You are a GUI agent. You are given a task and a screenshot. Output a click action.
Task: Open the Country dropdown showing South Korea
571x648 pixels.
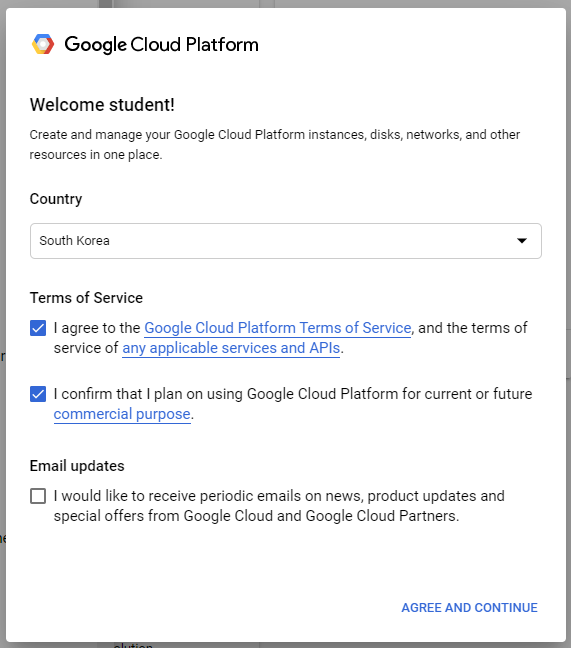(x=286, y=241)
